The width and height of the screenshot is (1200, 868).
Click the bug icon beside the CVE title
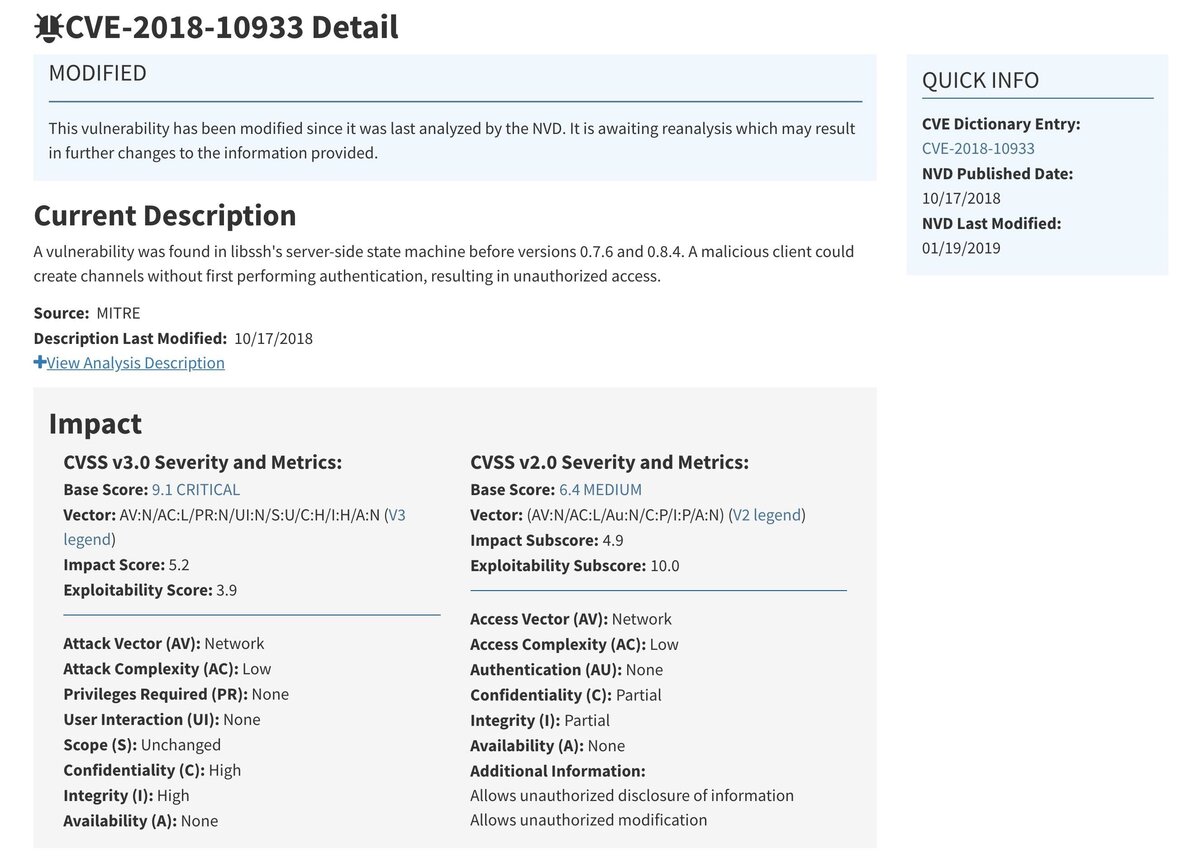(x=48, y=26)
